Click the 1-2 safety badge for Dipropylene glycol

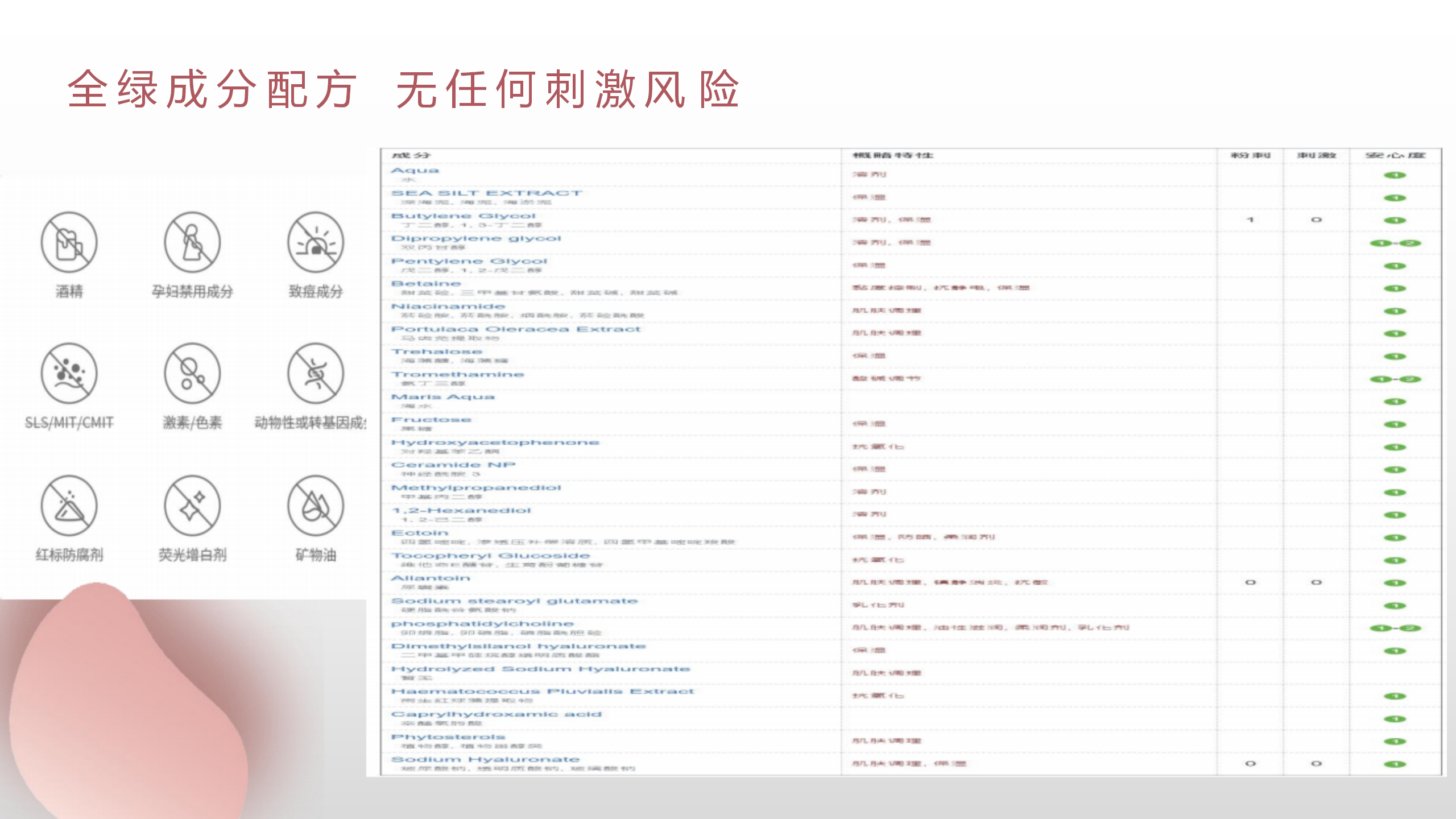point(1395,243)
